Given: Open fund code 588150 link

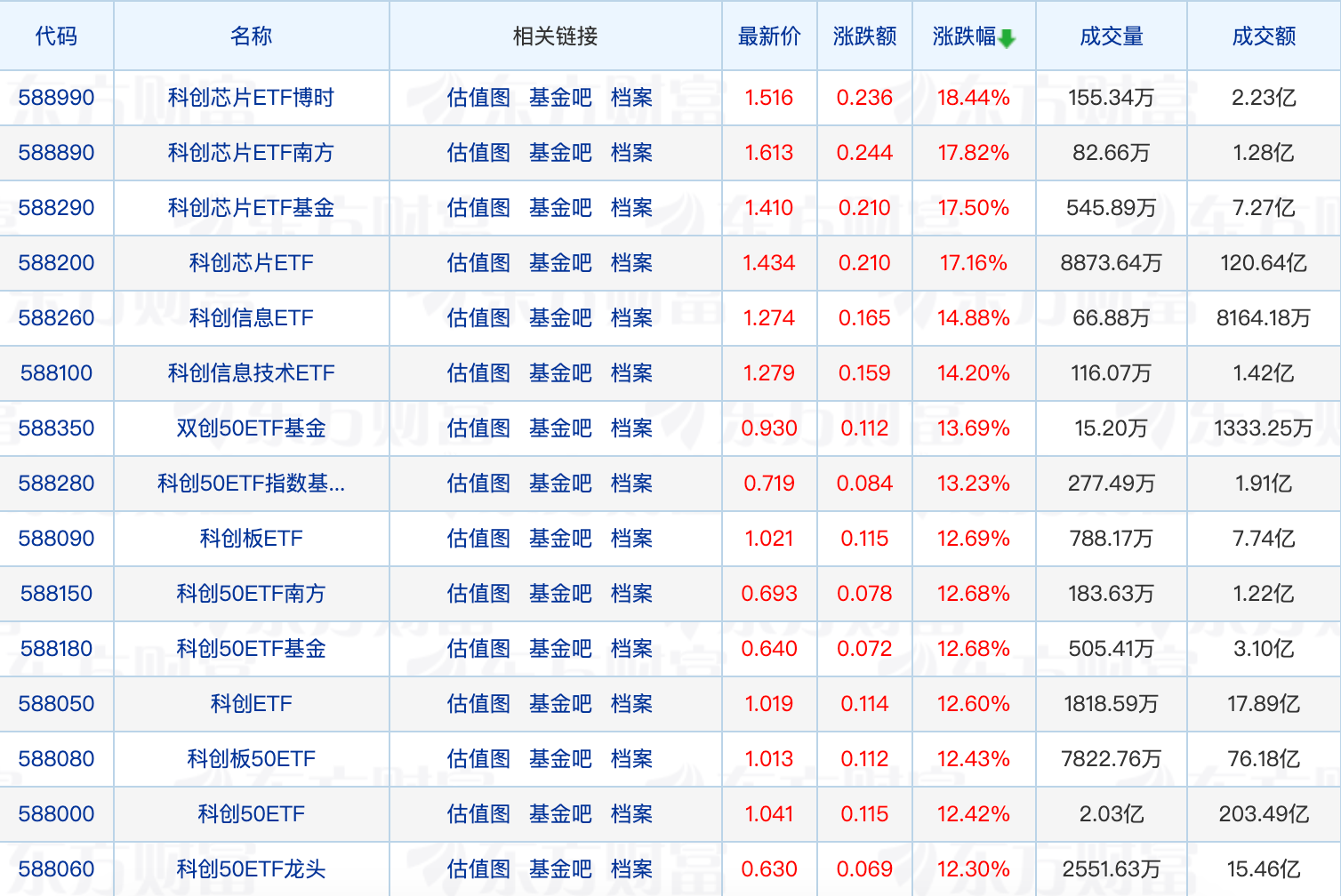Looking at the screenshot, I should 56,594.
